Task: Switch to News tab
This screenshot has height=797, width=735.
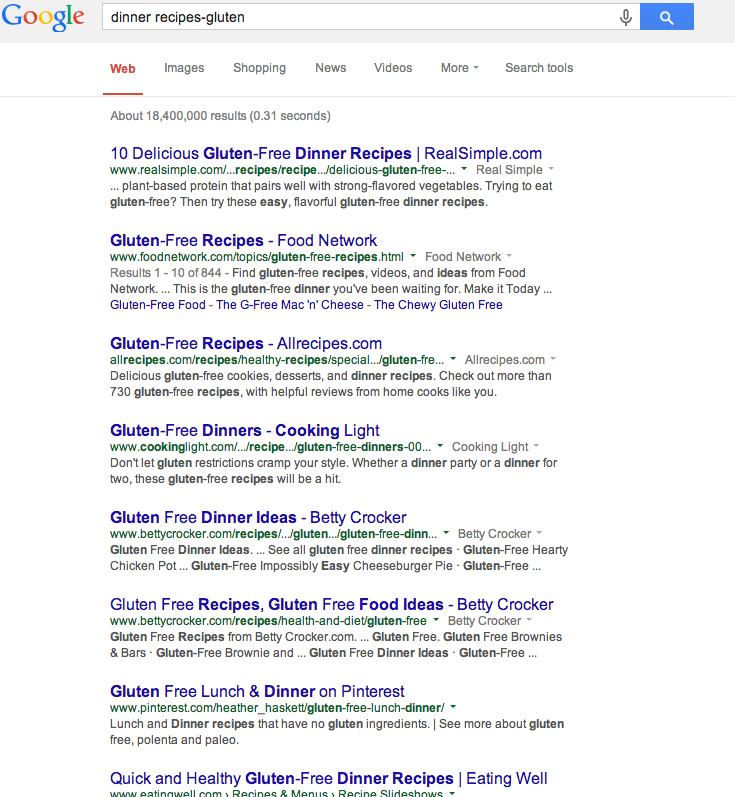Action: (x=330, y=68)
